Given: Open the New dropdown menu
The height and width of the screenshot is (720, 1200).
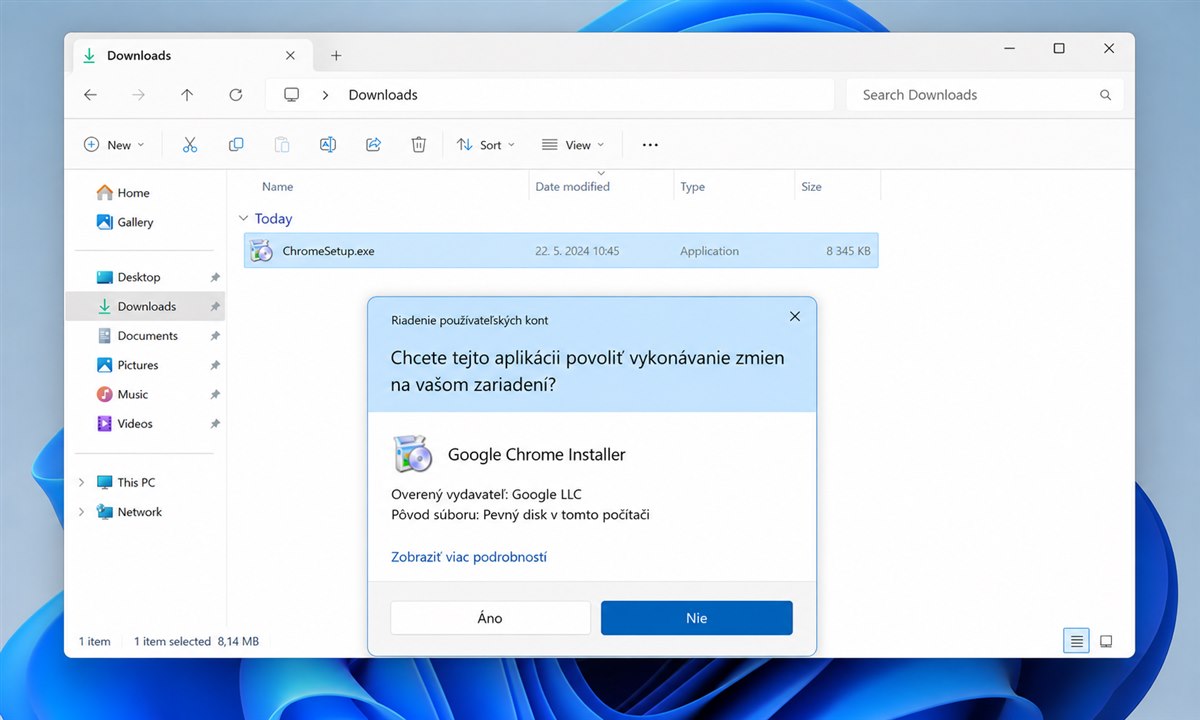Looking at the screenshot, I should click(113, 145).
